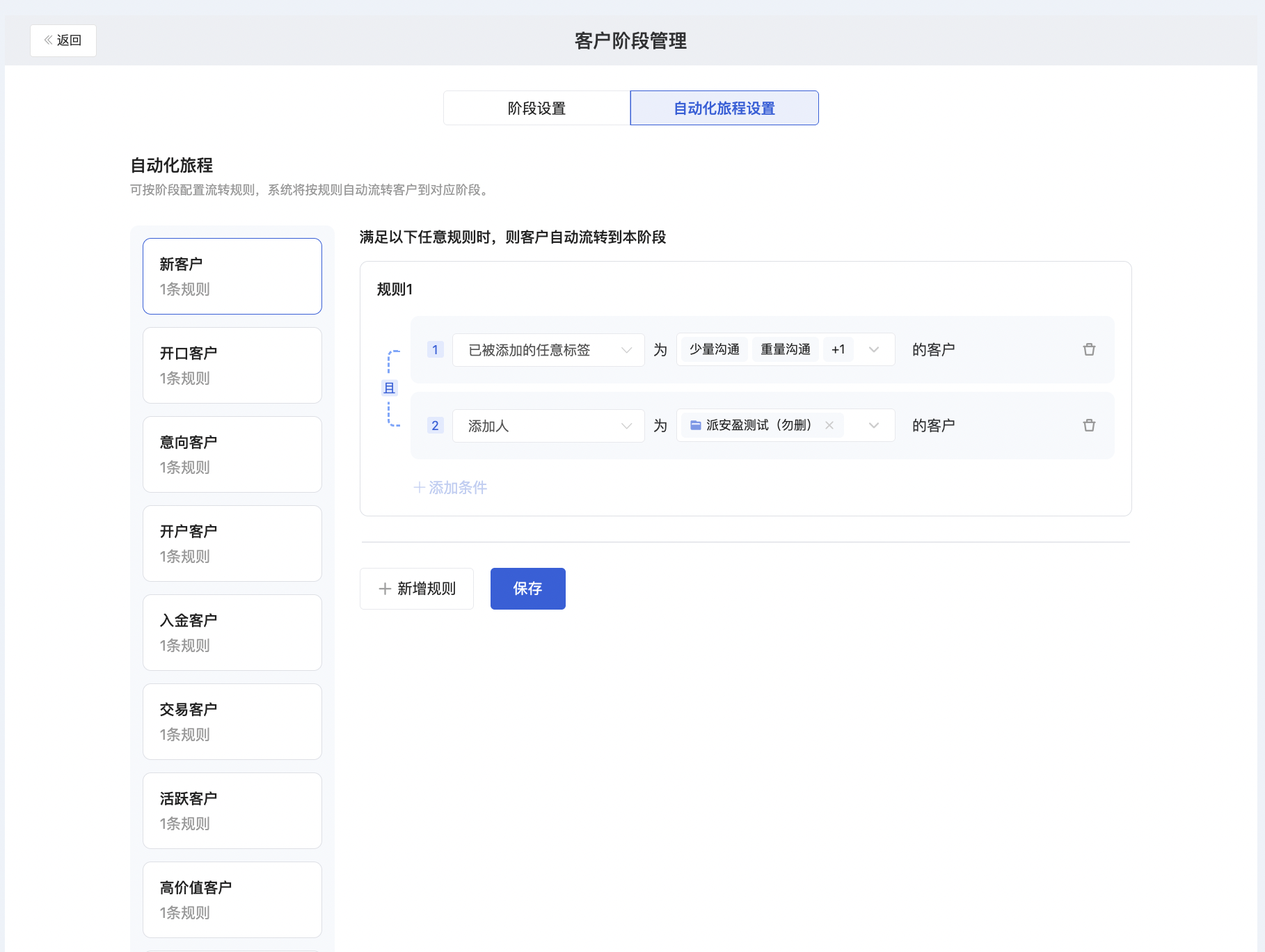Click the 规则1 heading

pyautogui.click(x=395, y=289)
